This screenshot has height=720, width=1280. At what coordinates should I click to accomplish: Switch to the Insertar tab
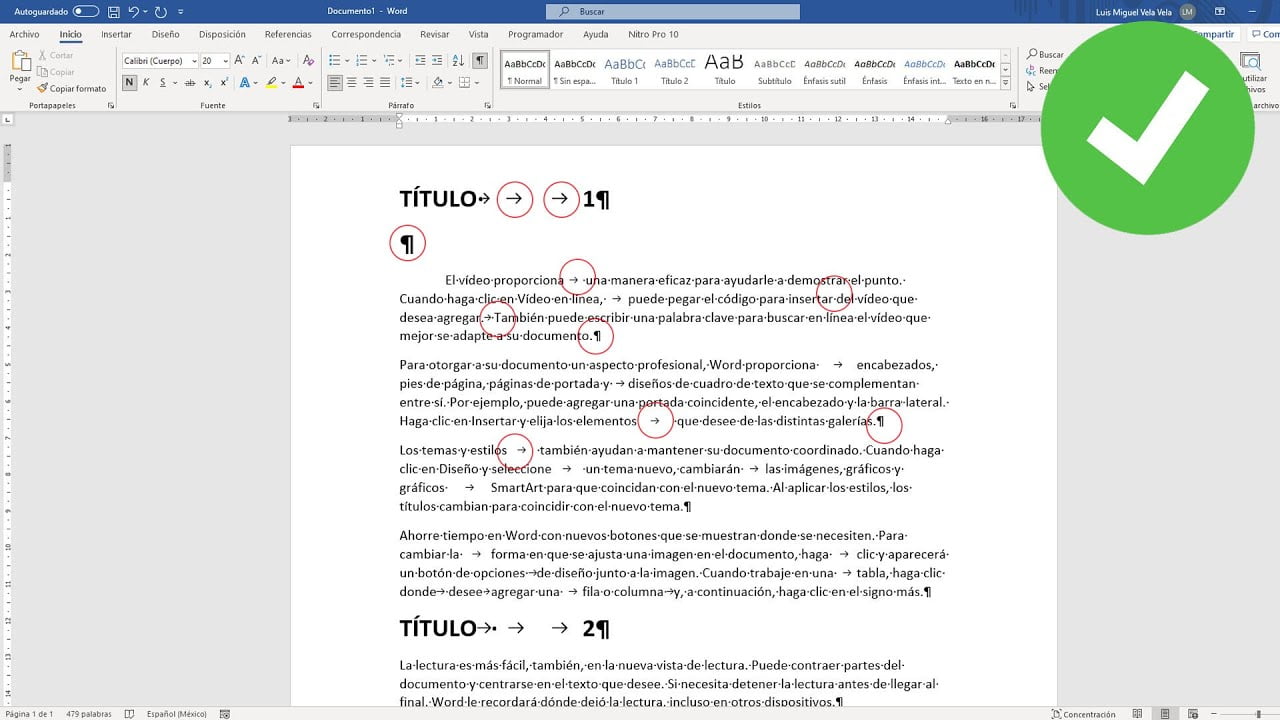(x=116, y=34)
